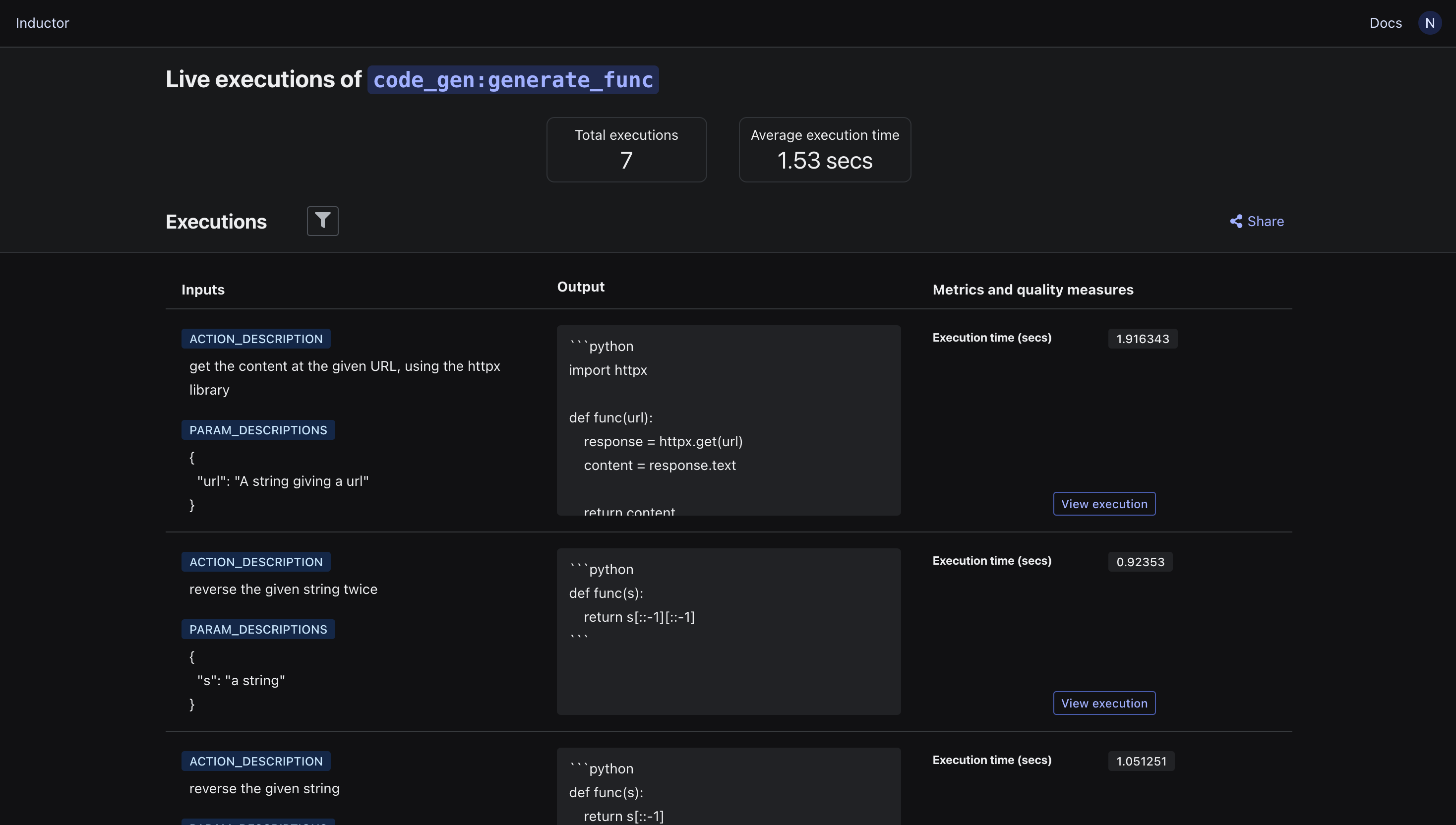Click the 1.051251 execution time value
Image resolution: width=1456 pixels, height=825 pixels.
click(x=1141, y=761)
